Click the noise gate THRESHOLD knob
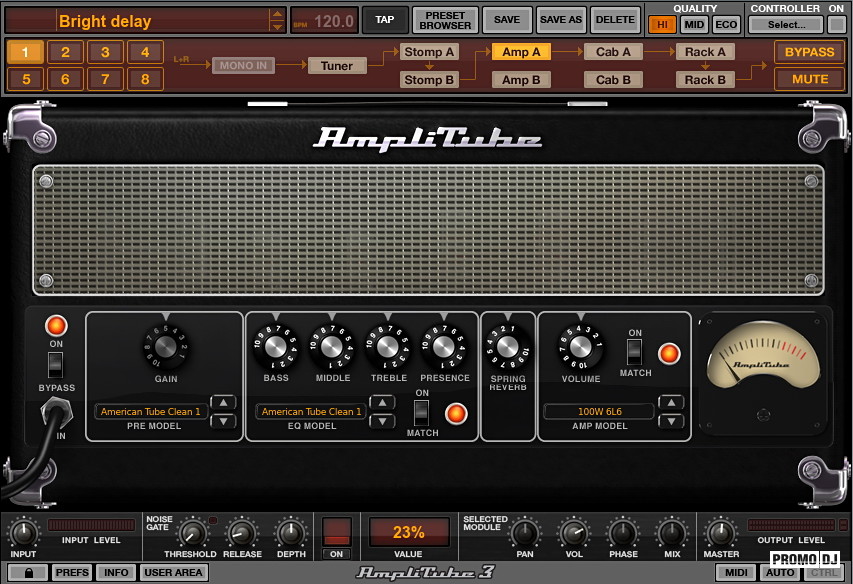This screenshot has height=584, width=853. click(189, 533)
